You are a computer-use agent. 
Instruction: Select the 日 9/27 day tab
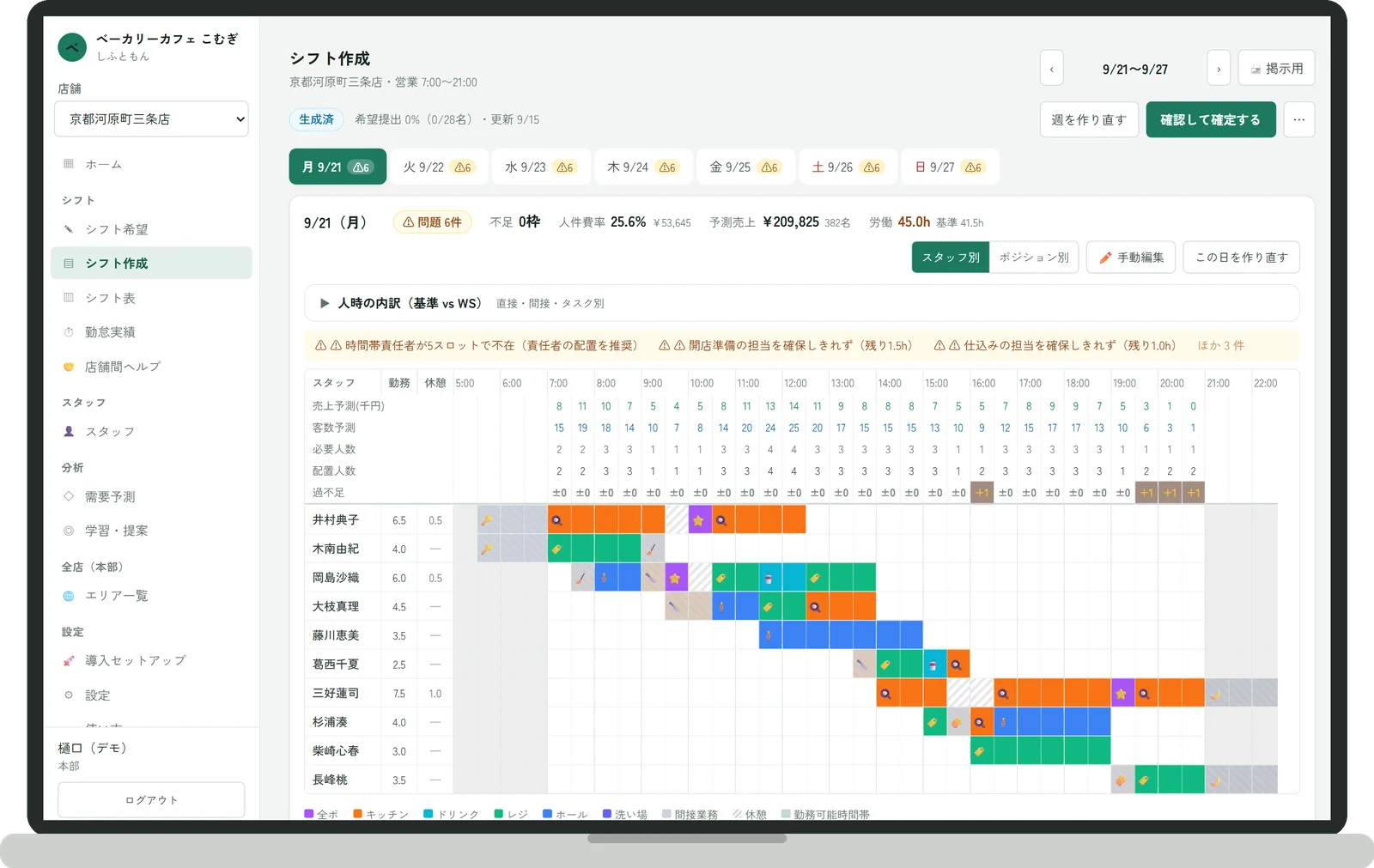pyautogui.click(x=950, y=167)
